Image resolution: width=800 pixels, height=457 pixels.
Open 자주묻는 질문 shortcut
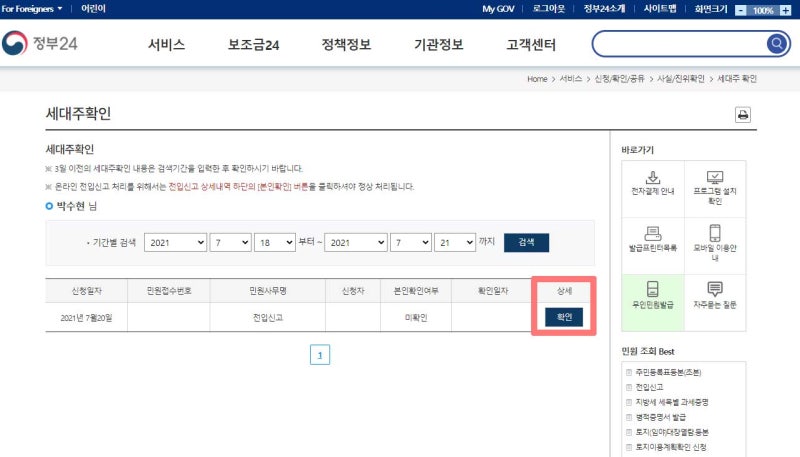pyautogui.click(x=715, y=302)
